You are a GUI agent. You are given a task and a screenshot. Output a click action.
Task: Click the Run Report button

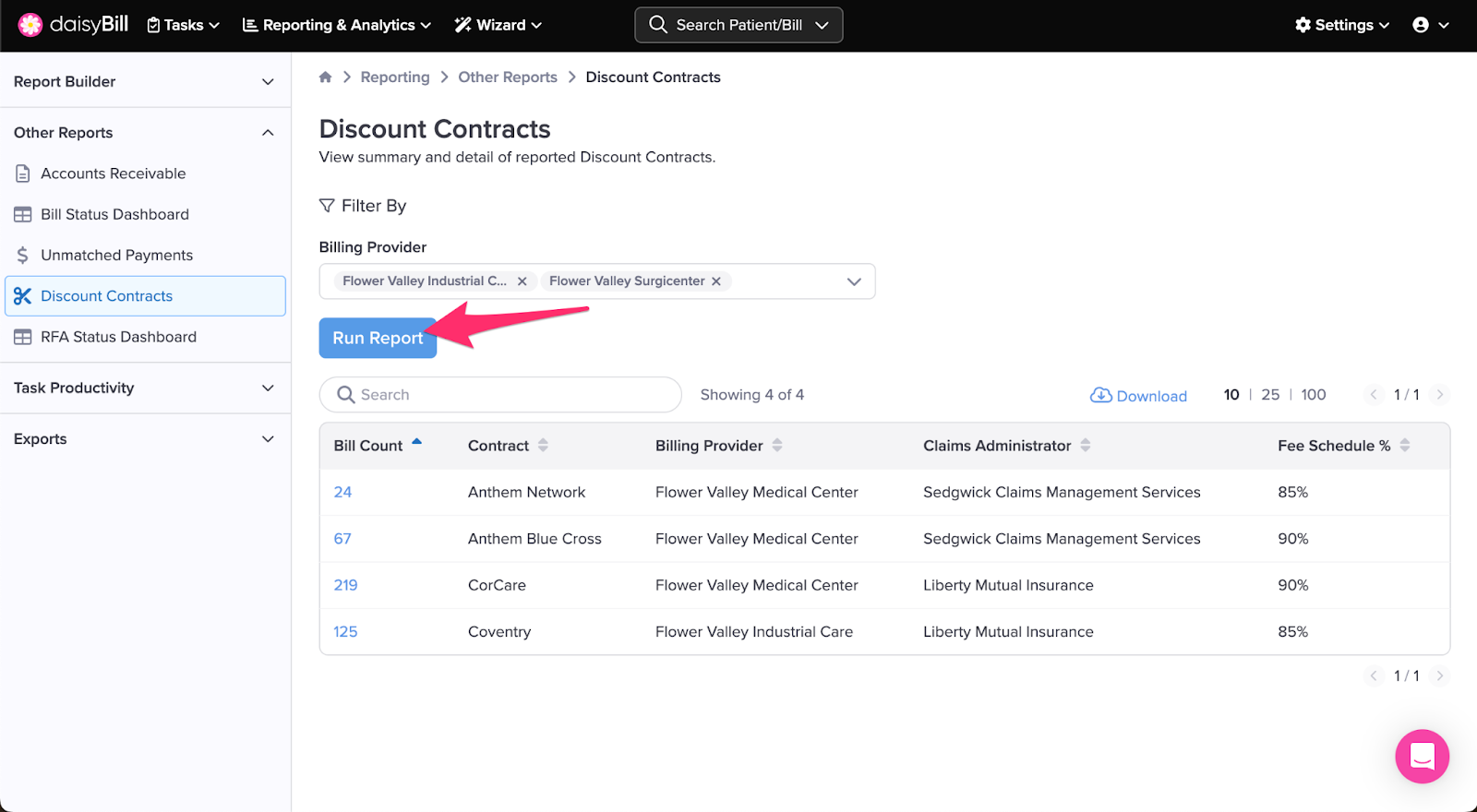pyautogui.click(x=378, y=339)
